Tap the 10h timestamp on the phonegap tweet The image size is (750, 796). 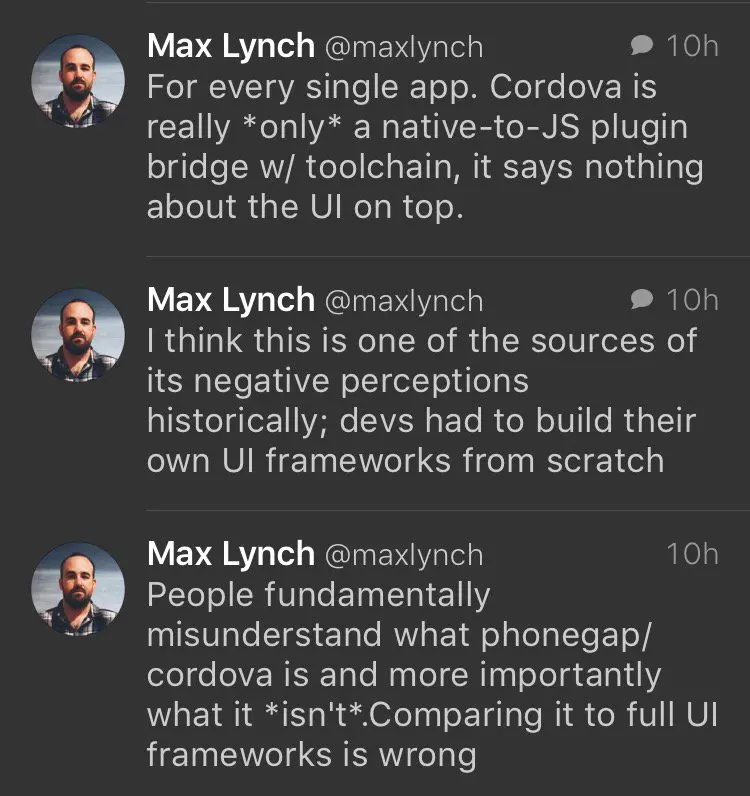click(692, 554)
